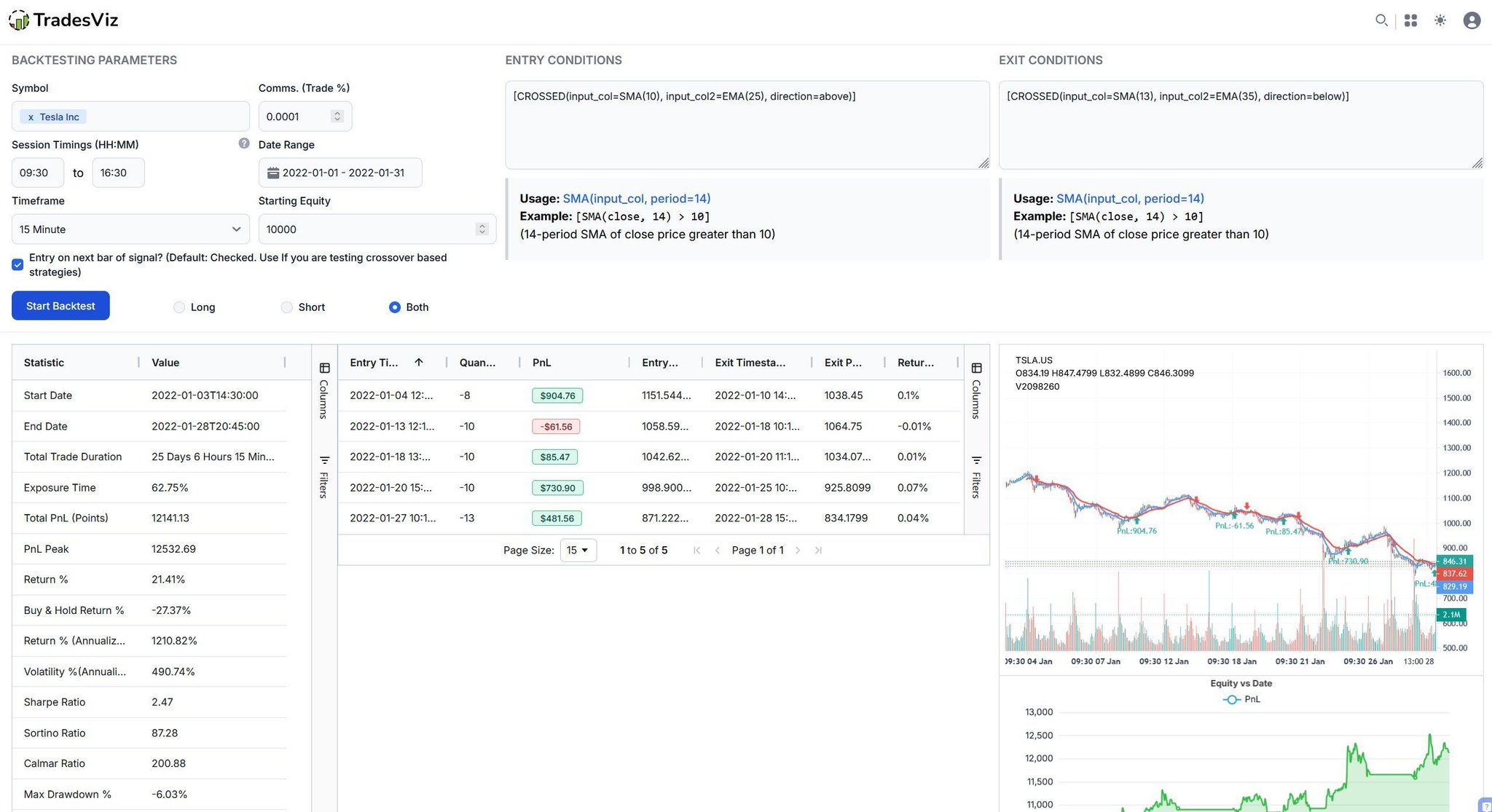The height and width of the screenshot is (812, 1492).
Task: Open the apps grid menu icon
Action: point(1410,20)
